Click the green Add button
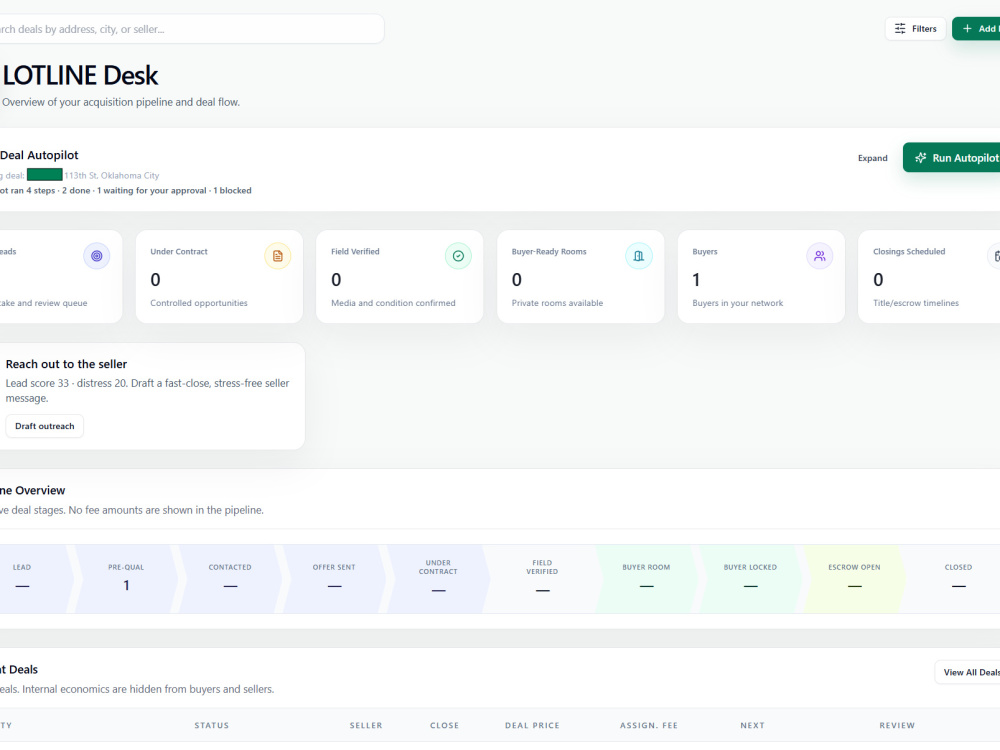The height and width of the screenshot is (750, 1000). click(x=977, y=29)
